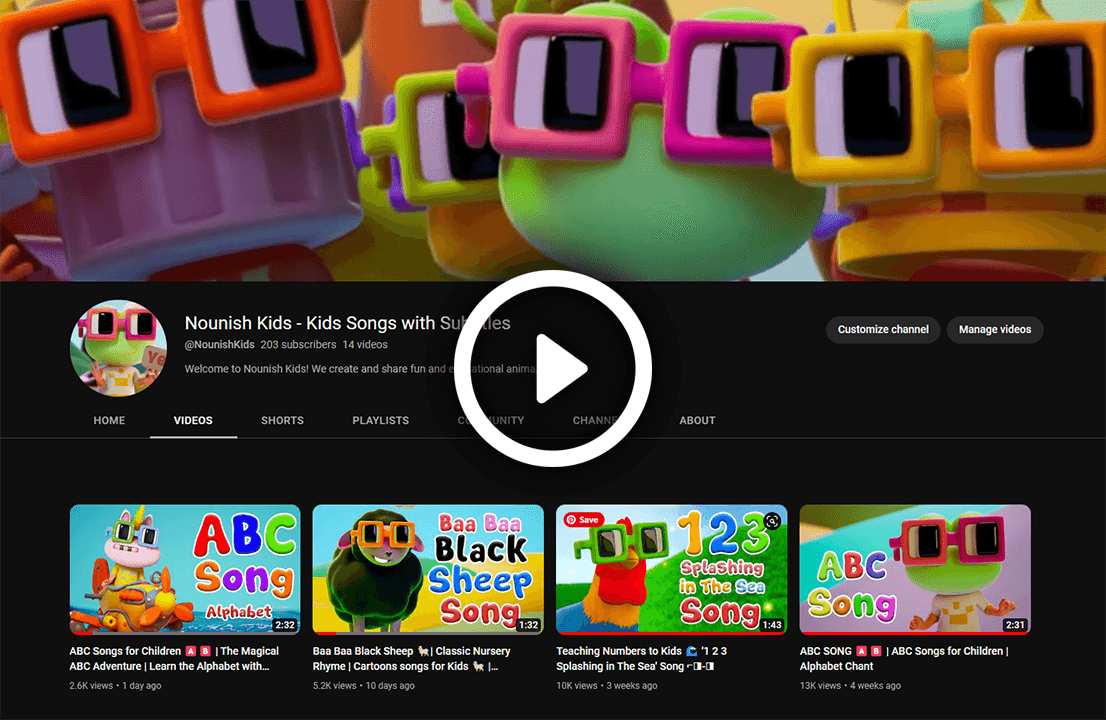The height and width of the screenshot is (720, 1106).
Task: Click the Pinterest Save badge on the 123 thumbnail
Action: pos(582,520)
